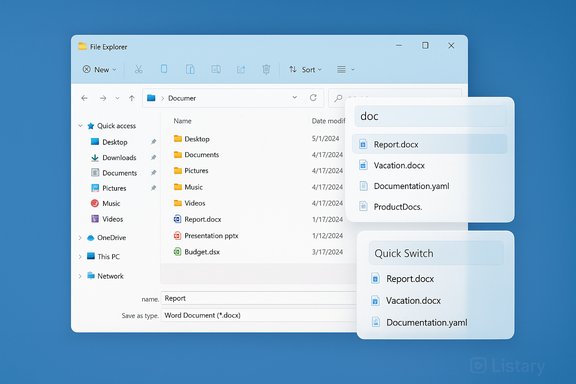576x384 pixels.
Task: Sort by the Name column header
Action: (x=183, y=121)
